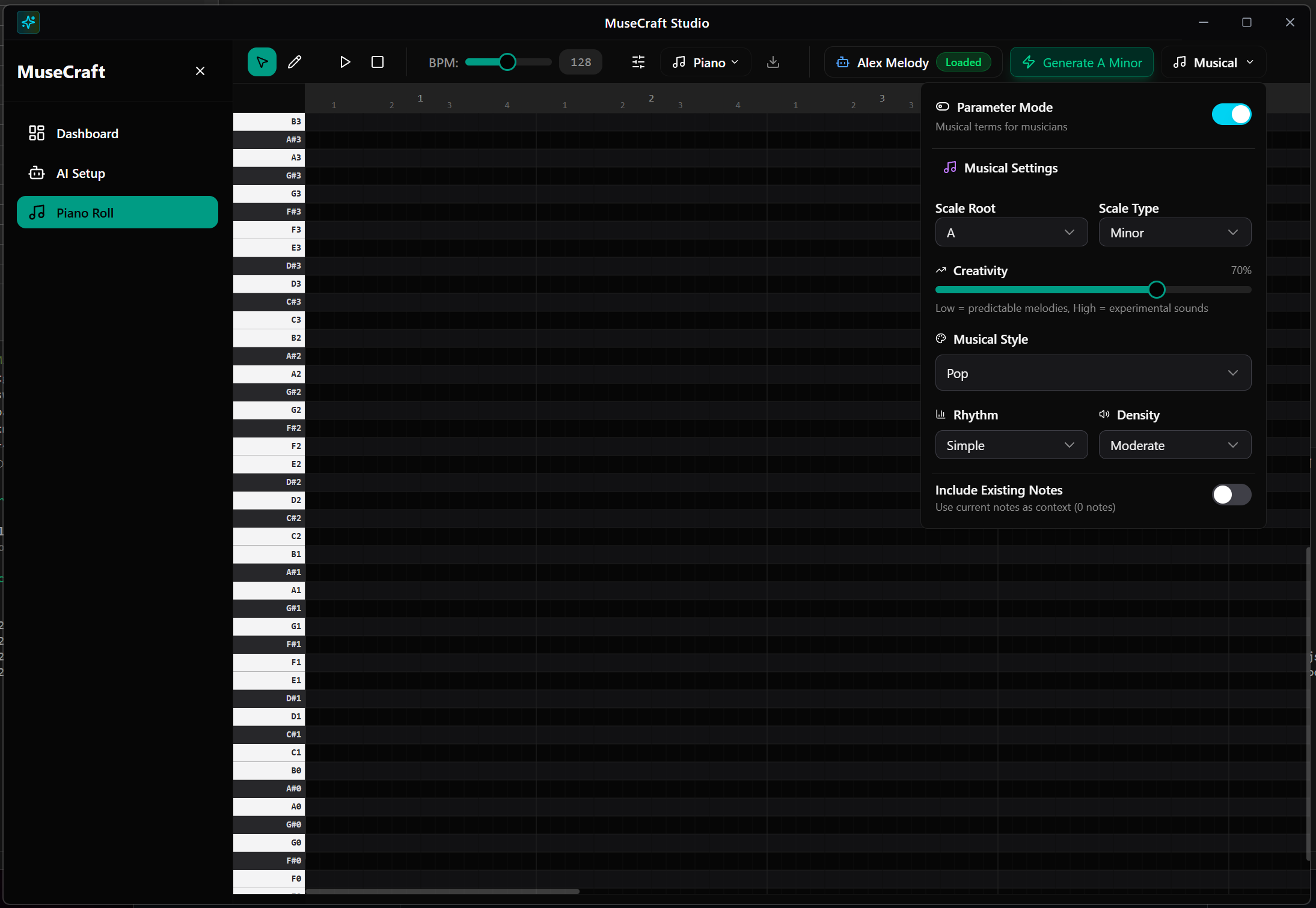Click the vertical scrollbar of piano roll
1316x908 pixels.
click(x=1308, y=703)
